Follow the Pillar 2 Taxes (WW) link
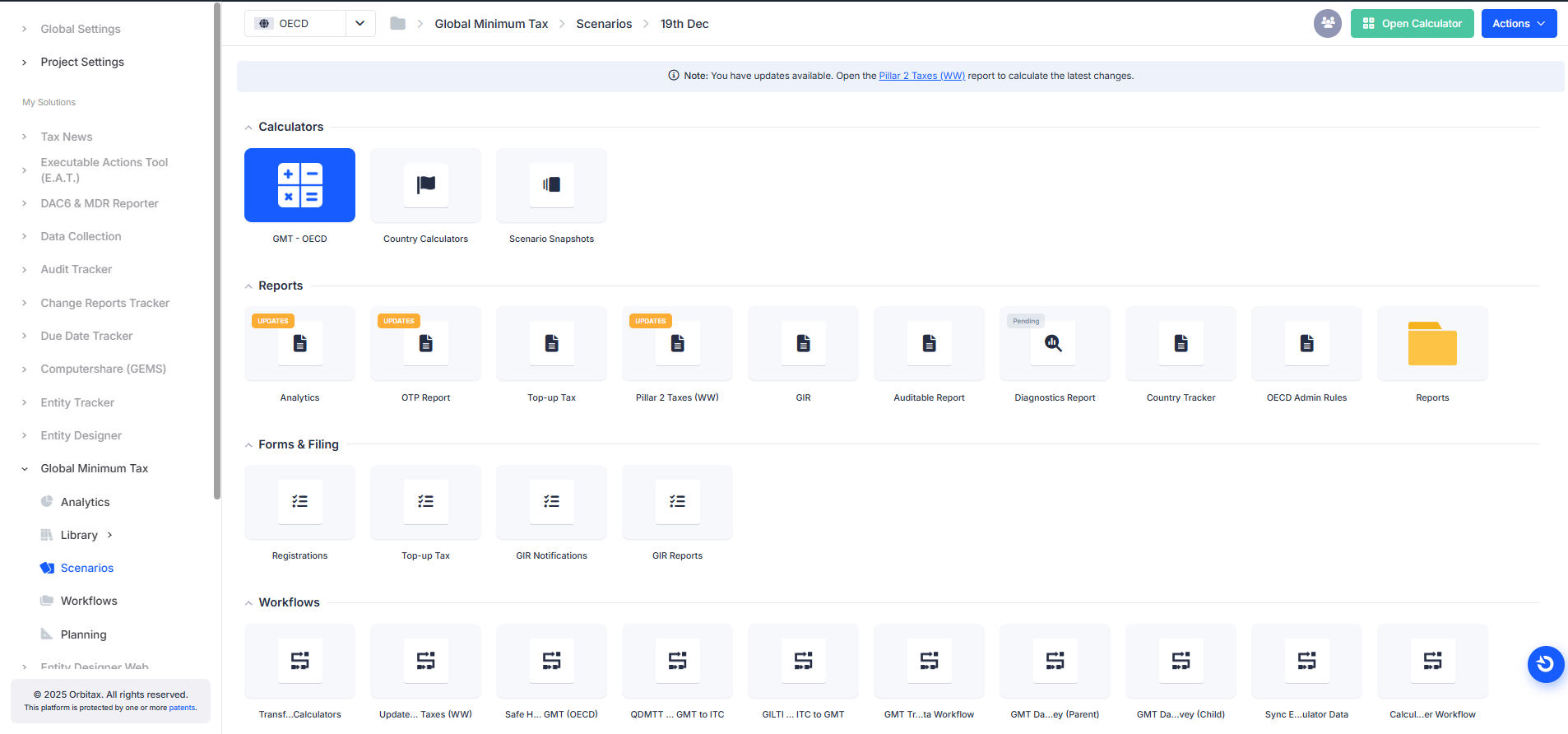The width and height of the screenshot is (1568, 734). (x=921, y=76)
